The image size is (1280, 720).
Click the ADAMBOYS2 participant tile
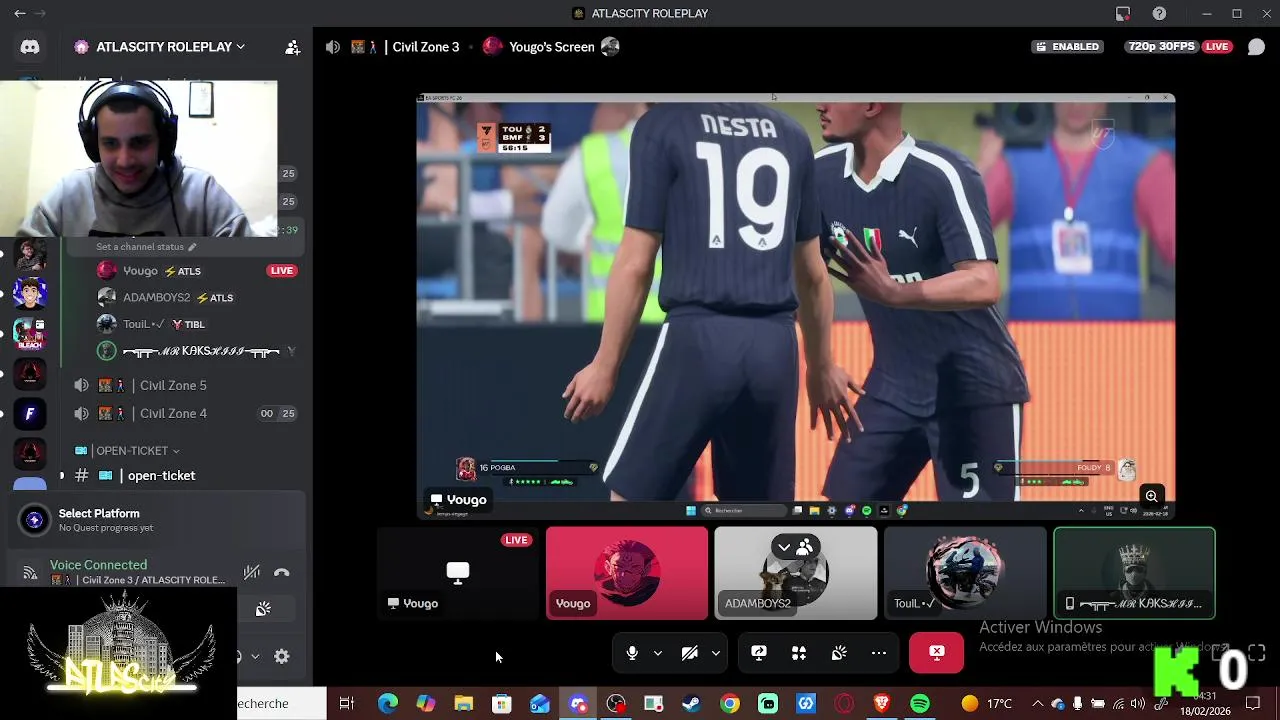tap(796, 573)
